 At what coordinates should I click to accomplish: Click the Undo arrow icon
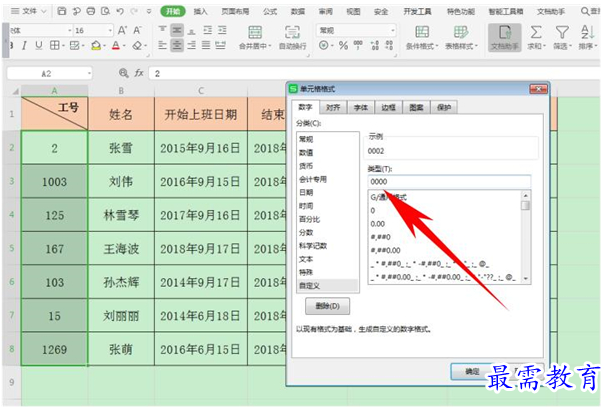(x=120, y=11)
